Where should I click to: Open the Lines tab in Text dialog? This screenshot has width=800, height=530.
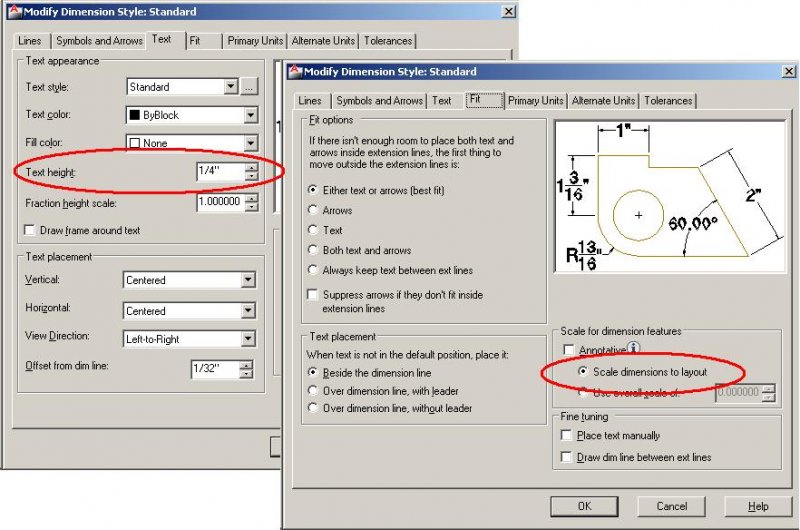30,41
